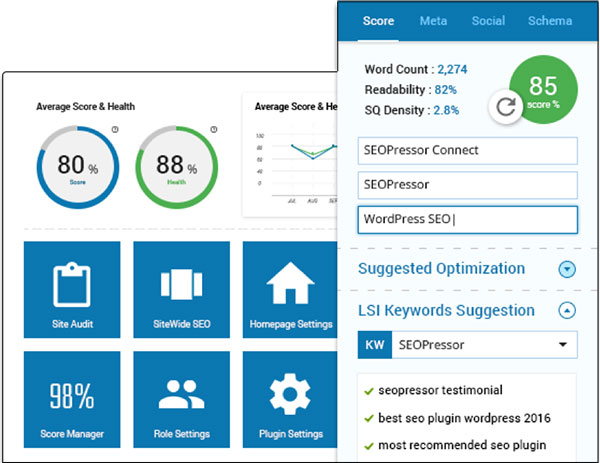Toggle best seo plugin wordpress 2016 checkmark

coord(368,419)
